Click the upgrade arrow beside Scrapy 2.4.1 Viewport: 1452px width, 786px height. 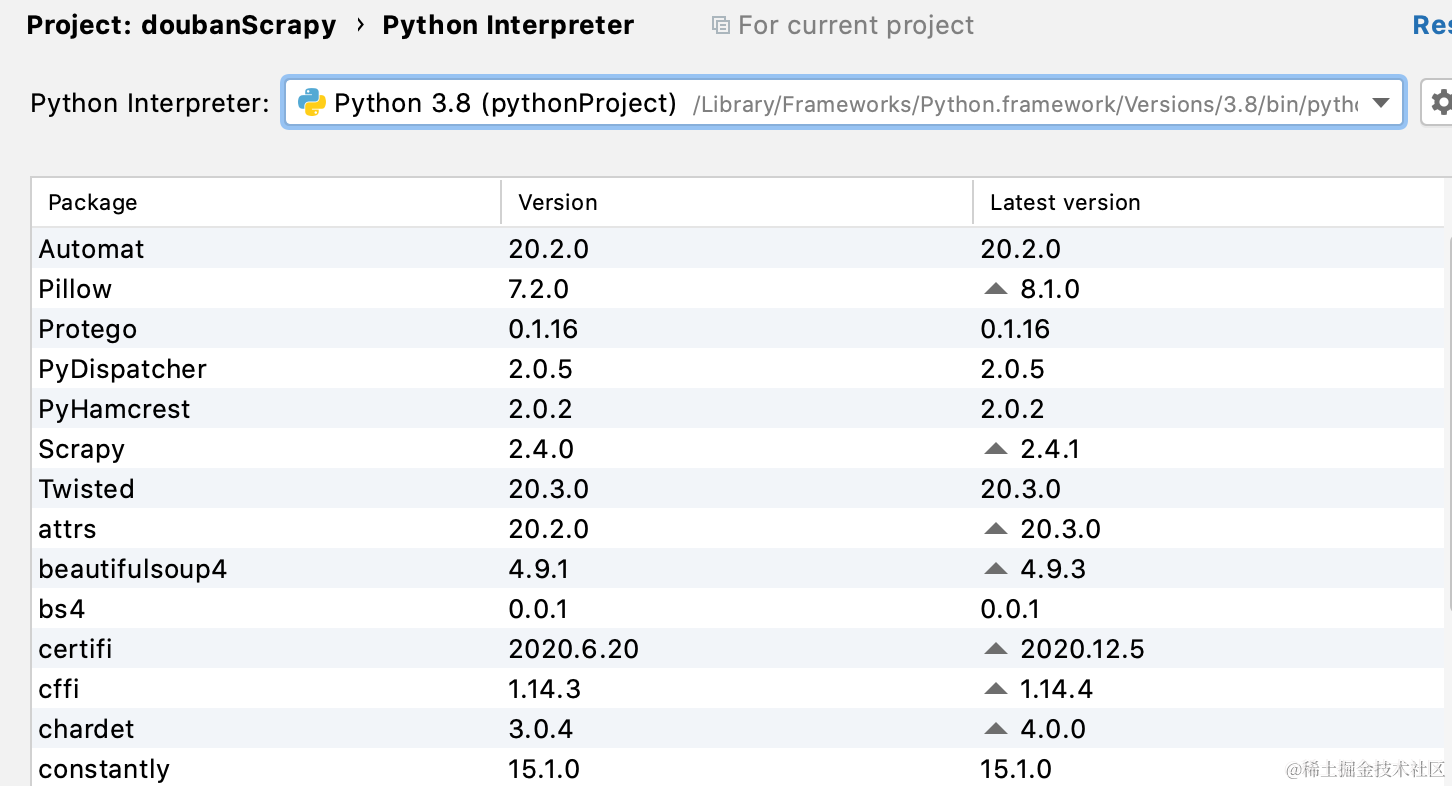[x=995, y=449]
